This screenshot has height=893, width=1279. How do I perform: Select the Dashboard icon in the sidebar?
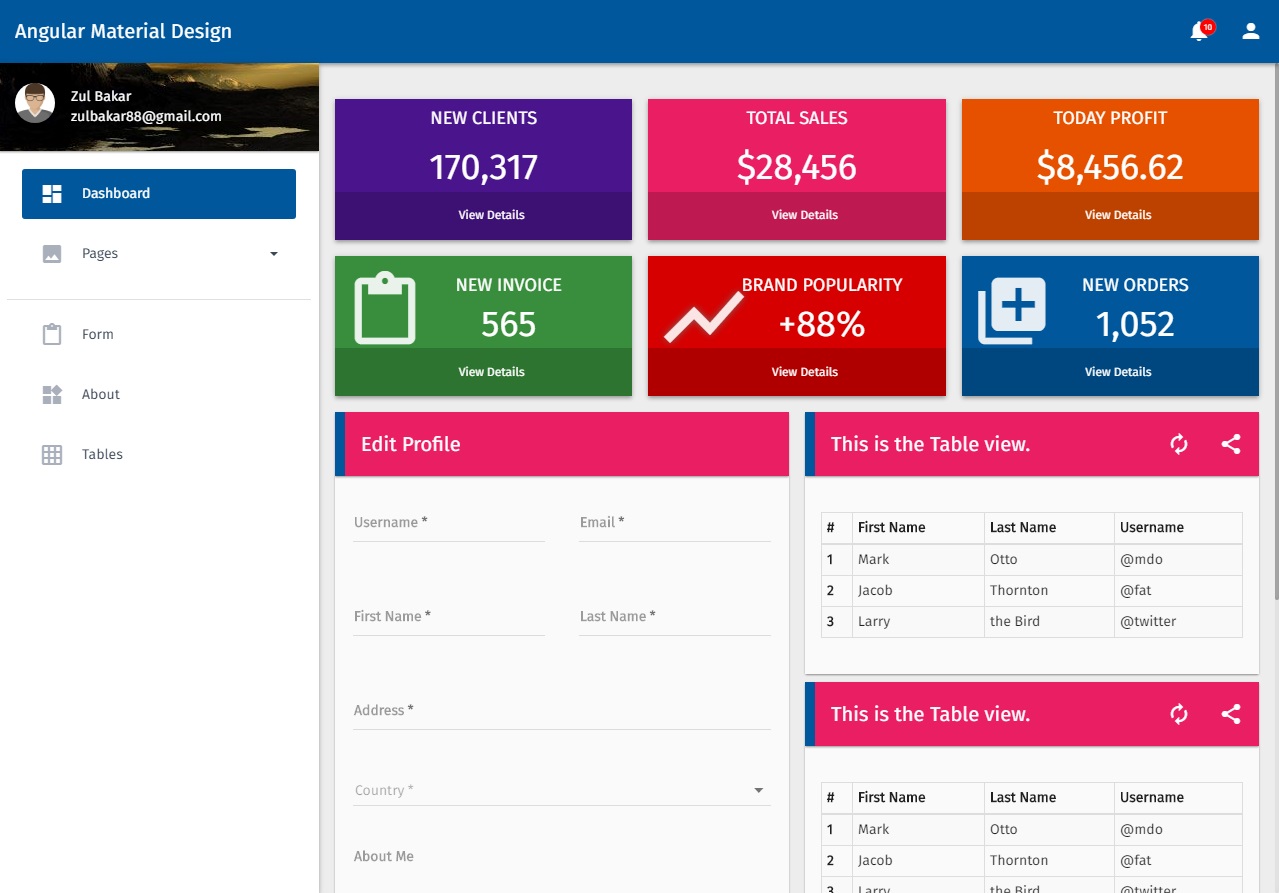point(51,193)
